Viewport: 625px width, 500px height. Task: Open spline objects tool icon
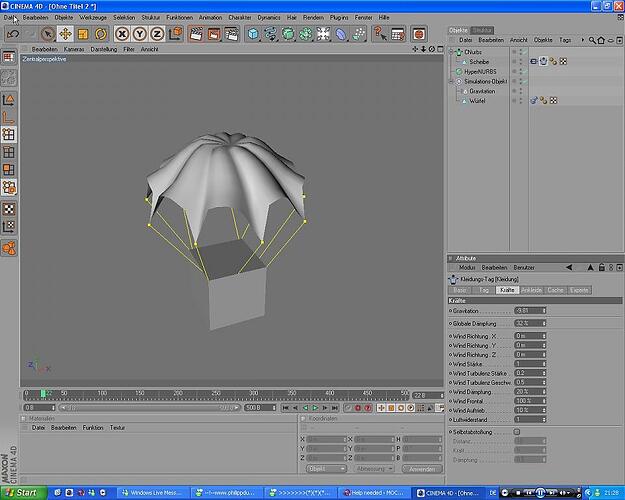tap(271, 34)
